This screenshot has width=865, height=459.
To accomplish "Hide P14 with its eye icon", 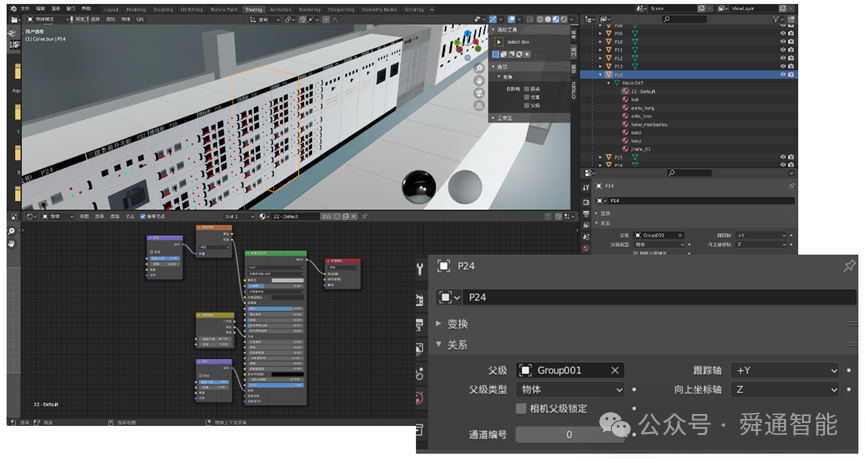I will pos(783,74).
